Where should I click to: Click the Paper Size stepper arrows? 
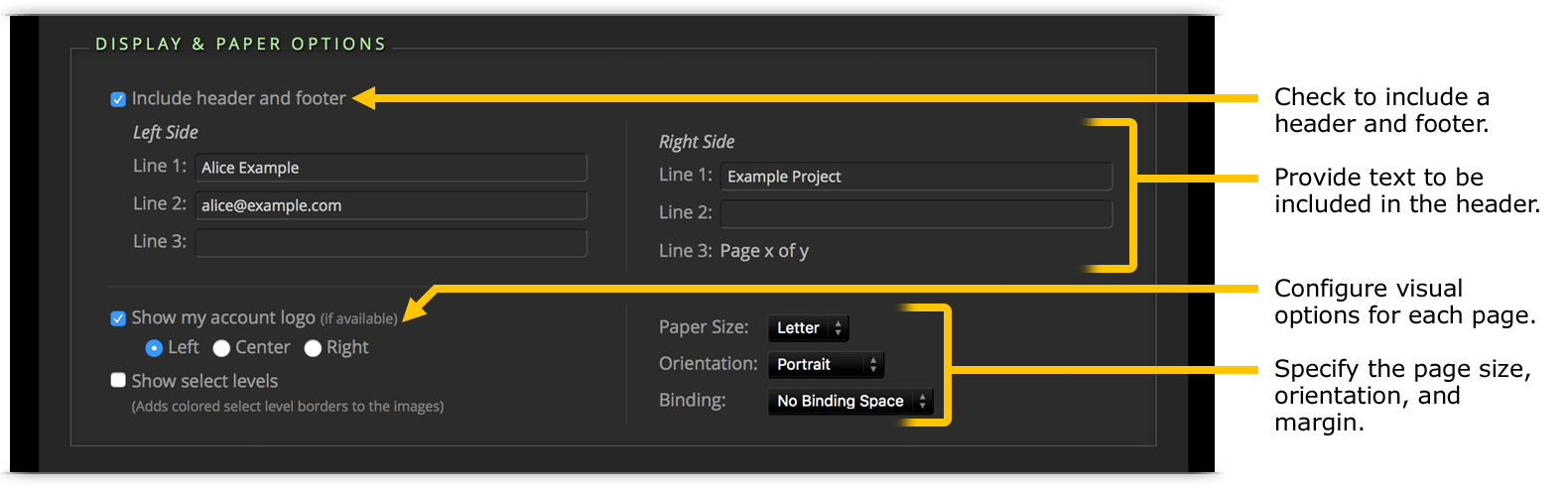pyautogui.click(x=838, y=328)
